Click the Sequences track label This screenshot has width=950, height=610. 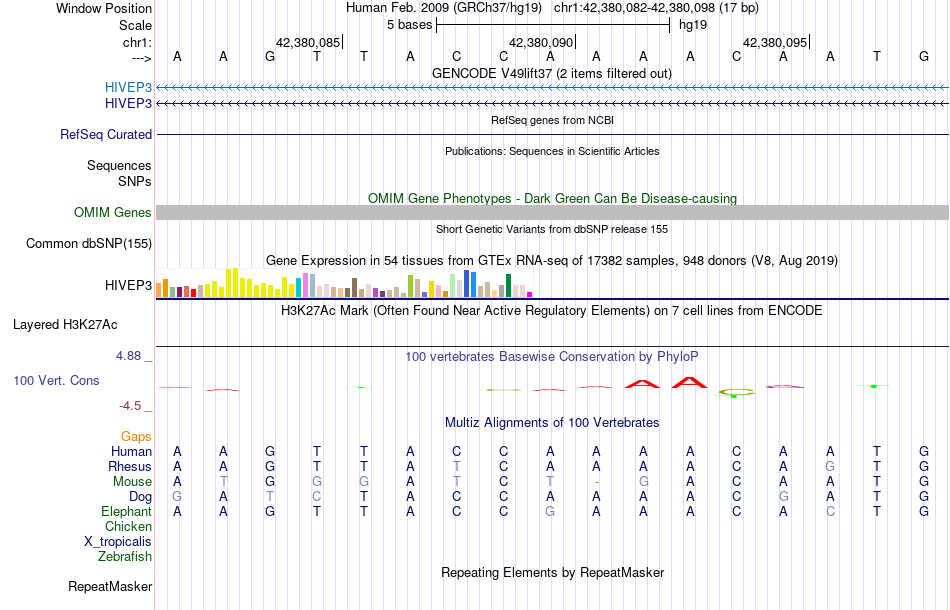119,165
